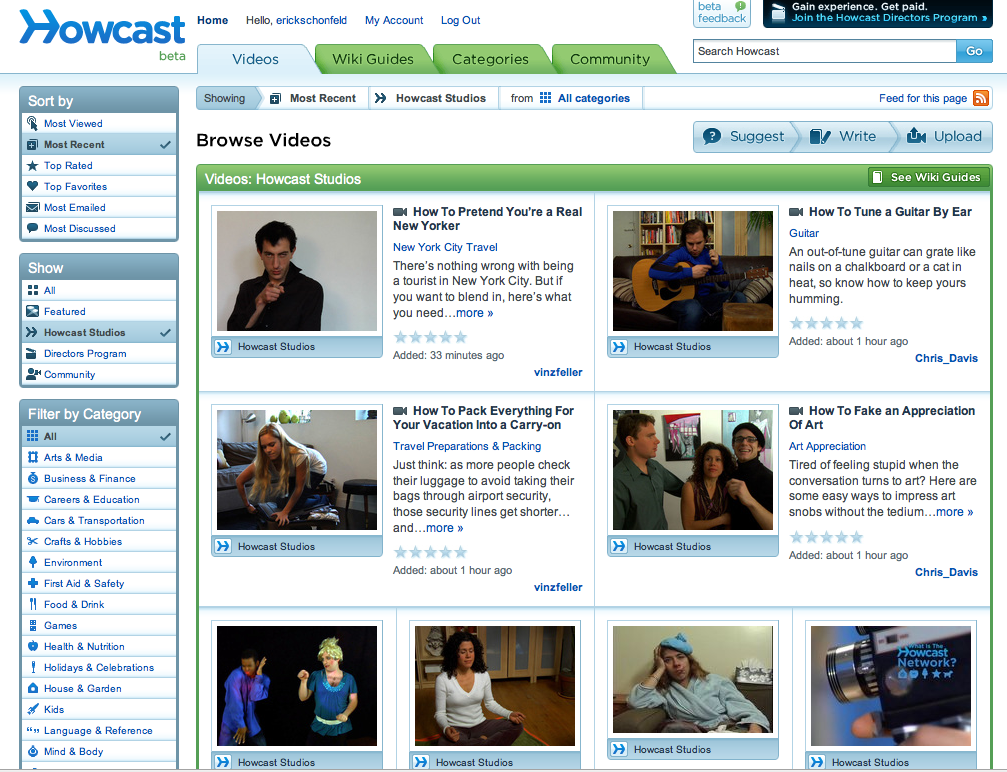Click the Suggest button
This screenshot has height=772, width=1007.
pyautogui.click(x=745, y=136)
